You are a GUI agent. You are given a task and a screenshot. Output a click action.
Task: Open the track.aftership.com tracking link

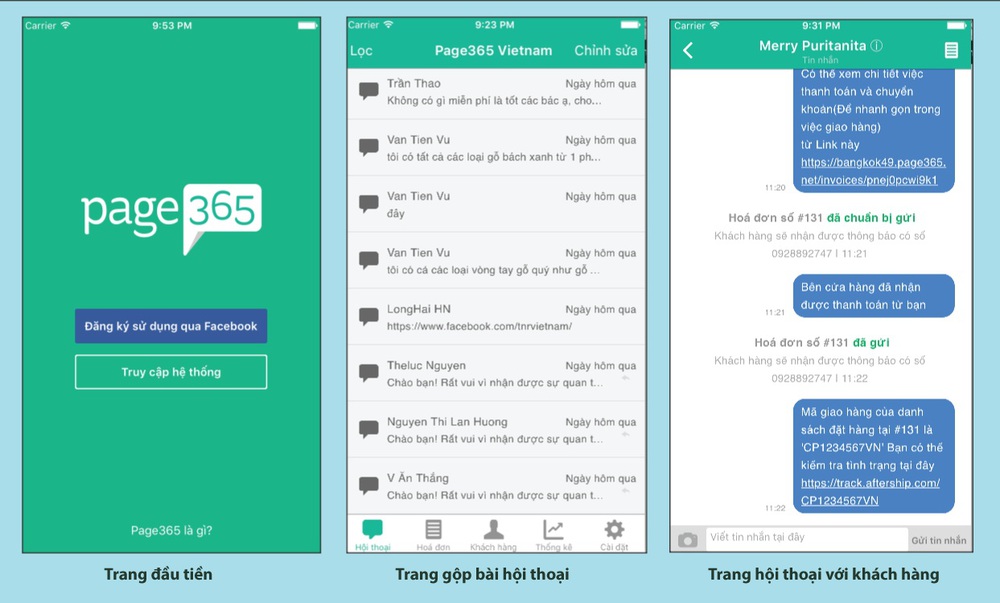(x=870, y=491)
